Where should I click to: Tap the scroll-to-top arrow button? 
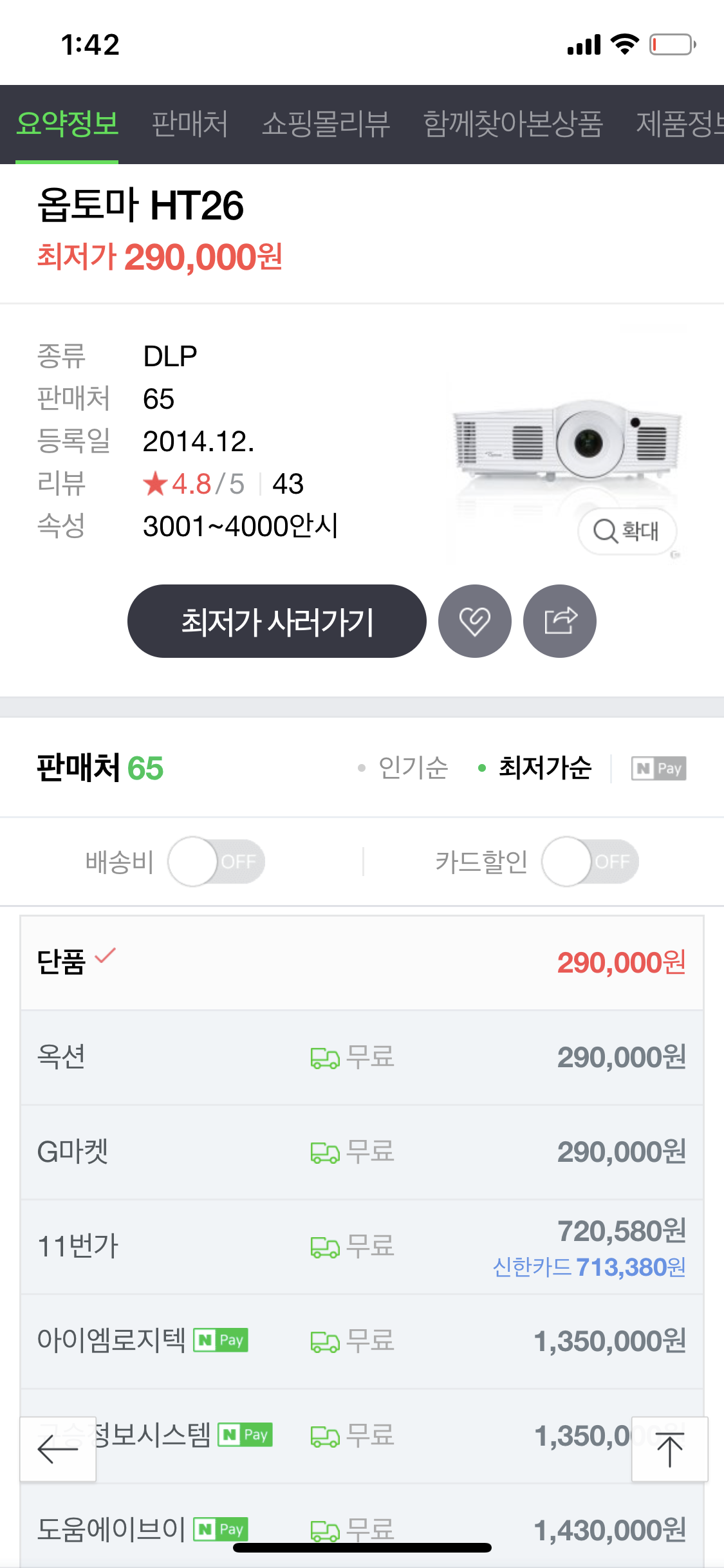[669, 1449]
